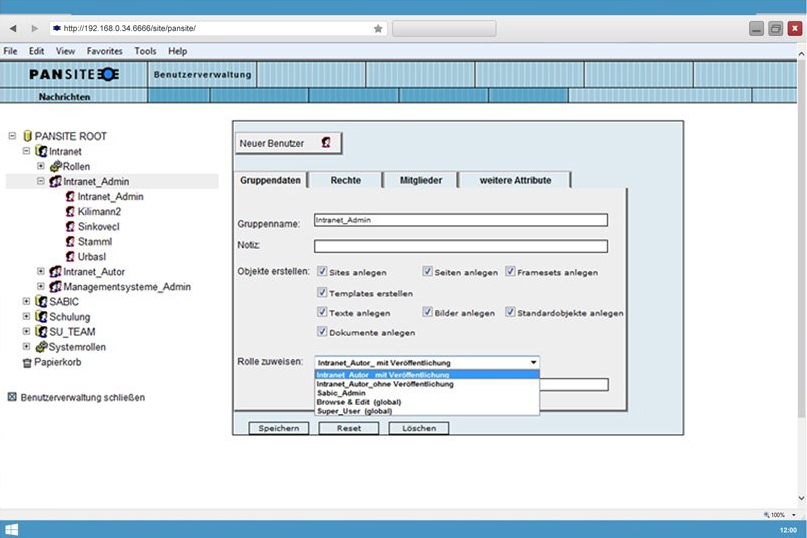Screen dimensions: 807x538
Task: Click the close icon beside Benutzerverwaltung schließen
Action: click(x=12, y=397)
